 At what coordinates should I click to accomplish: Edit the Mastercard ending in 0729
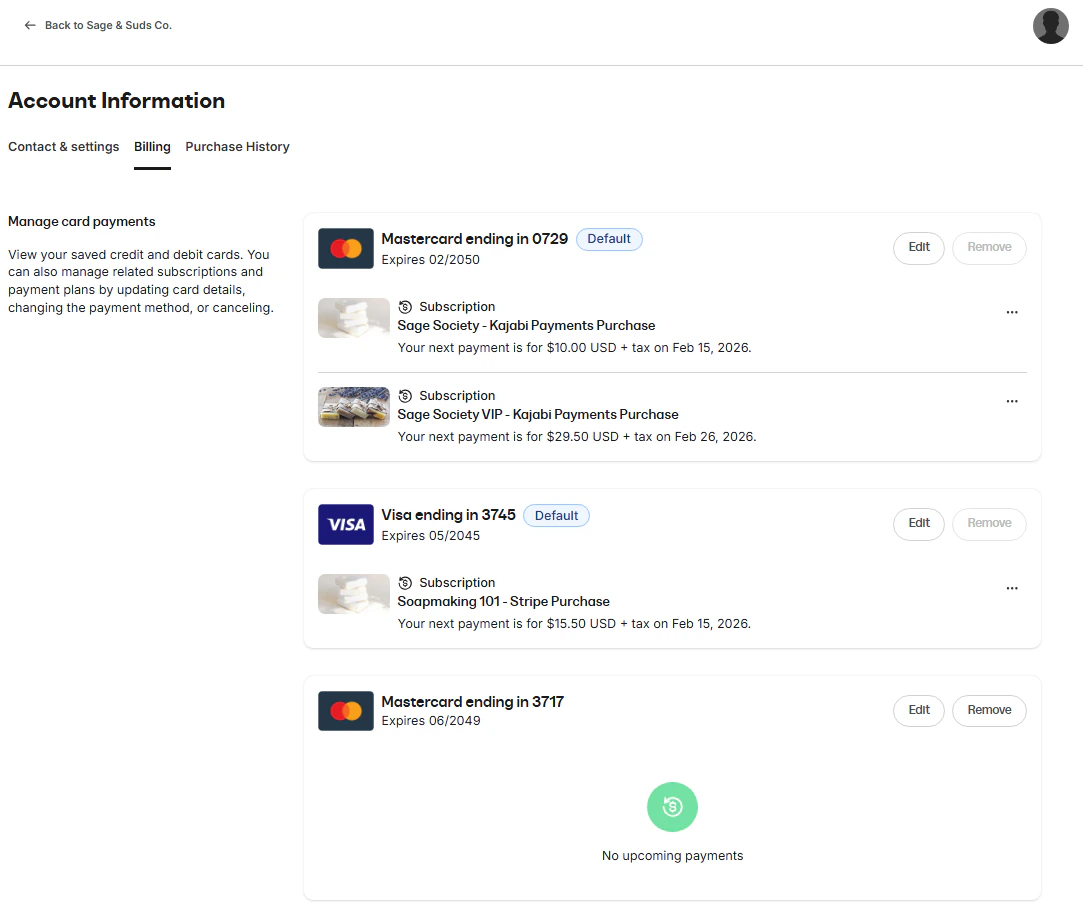point(919,248)
